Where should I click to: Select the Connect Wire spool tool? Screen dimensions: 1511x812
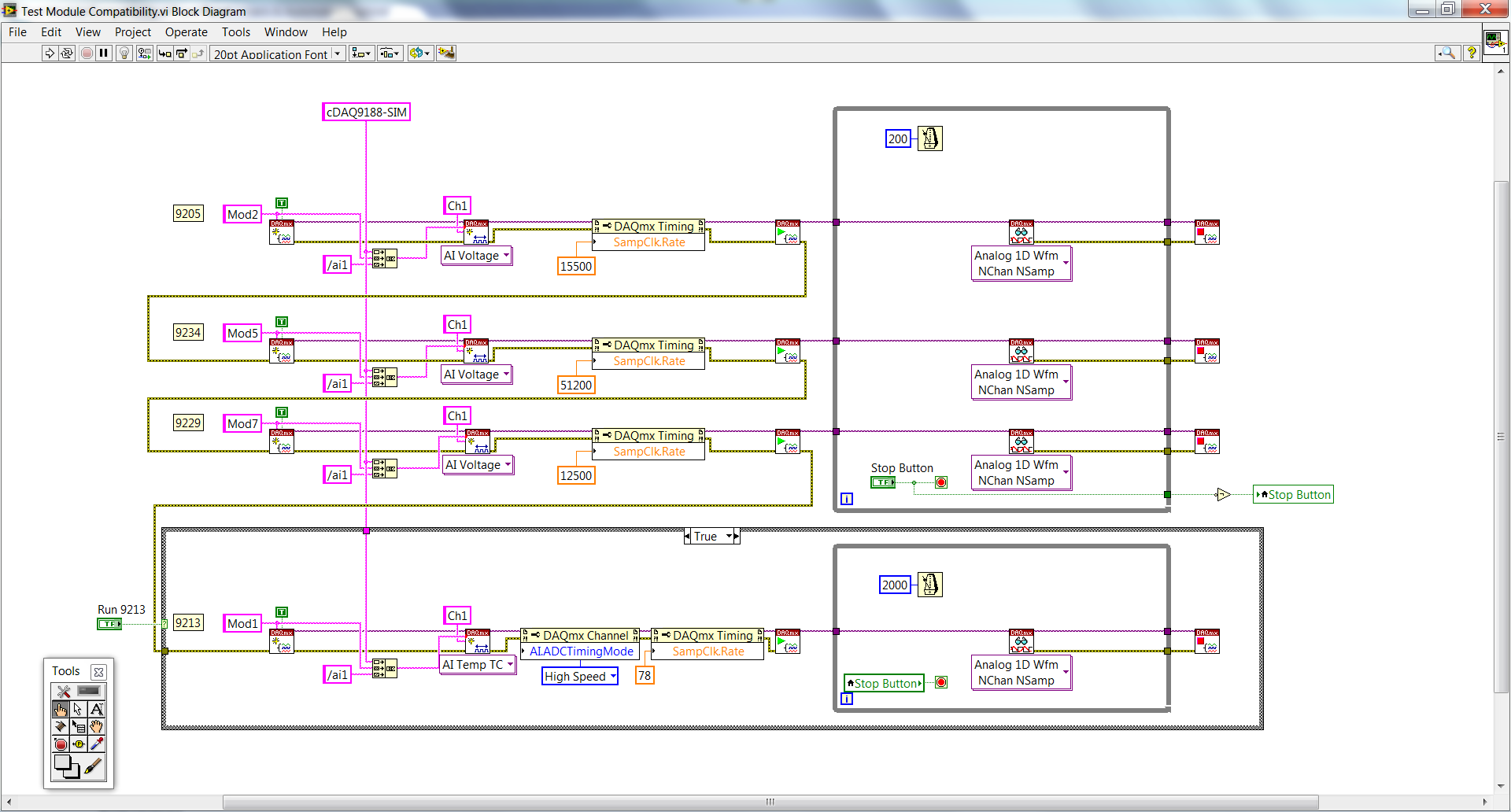tap(61, 726)
